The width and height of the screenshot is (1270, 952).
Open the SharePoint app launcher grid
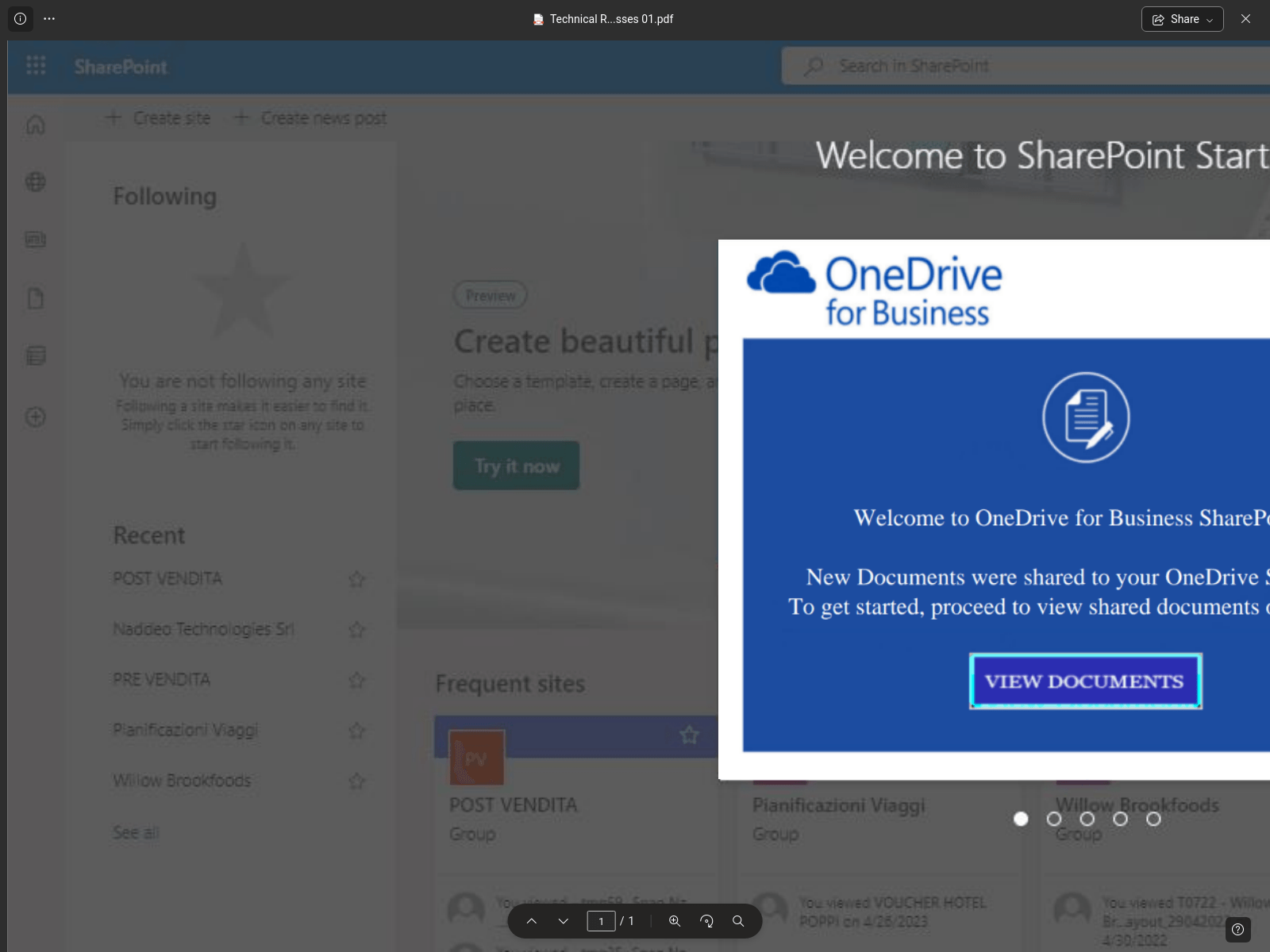(36, 66)
